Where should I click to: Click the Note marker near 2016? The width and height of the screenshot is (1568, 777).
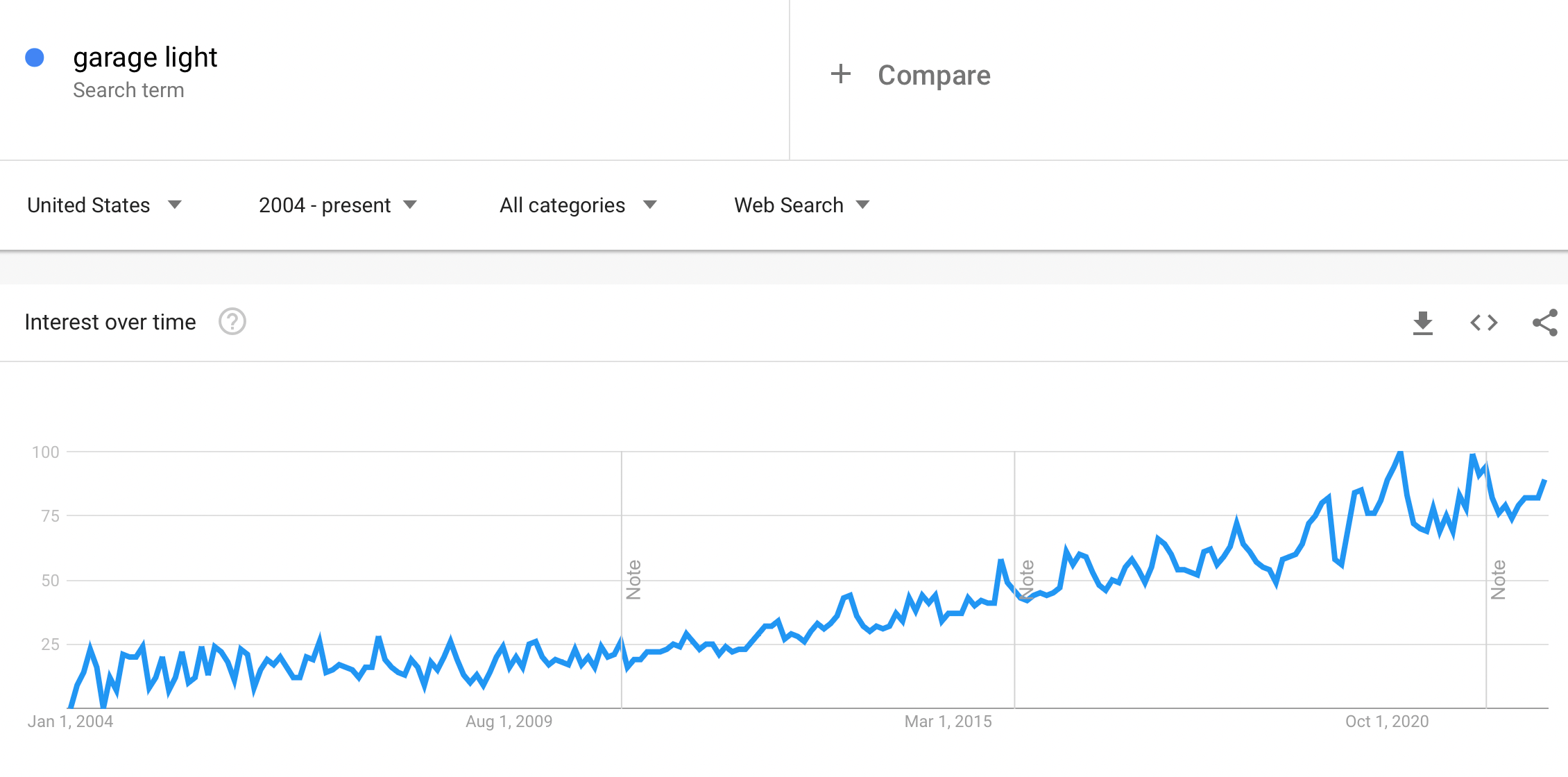coord(1027,579)
